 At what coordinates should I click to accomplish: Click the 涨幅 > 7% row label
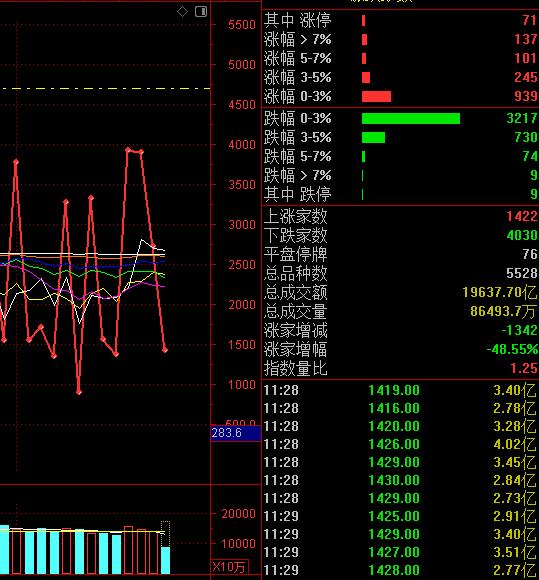coord(297,39)
